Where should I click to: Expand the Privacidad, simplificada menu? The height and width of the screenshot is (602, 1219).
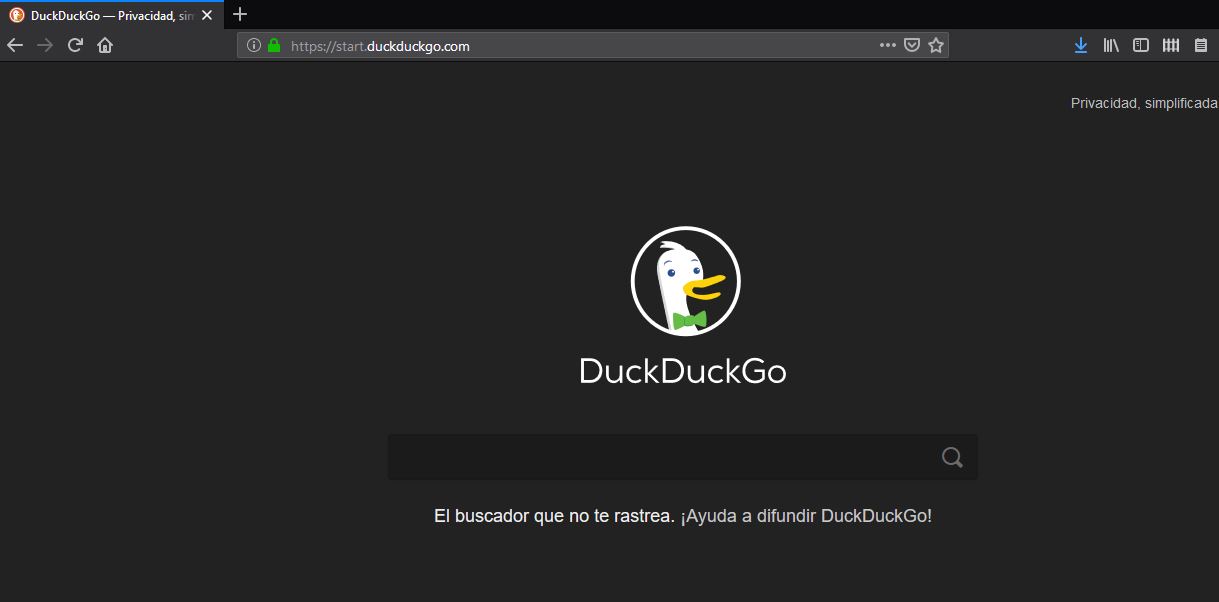tap(1143, 103)
